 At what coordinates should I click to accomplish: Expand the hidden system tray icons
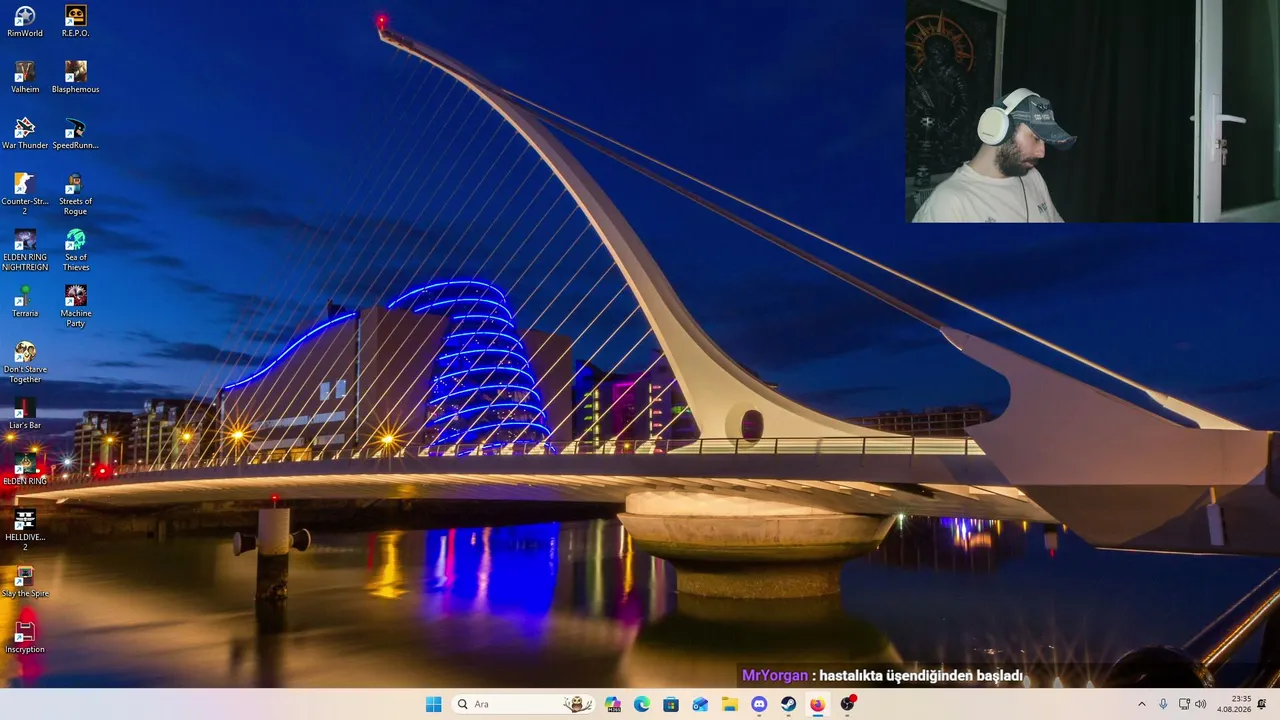[1142, 704]
